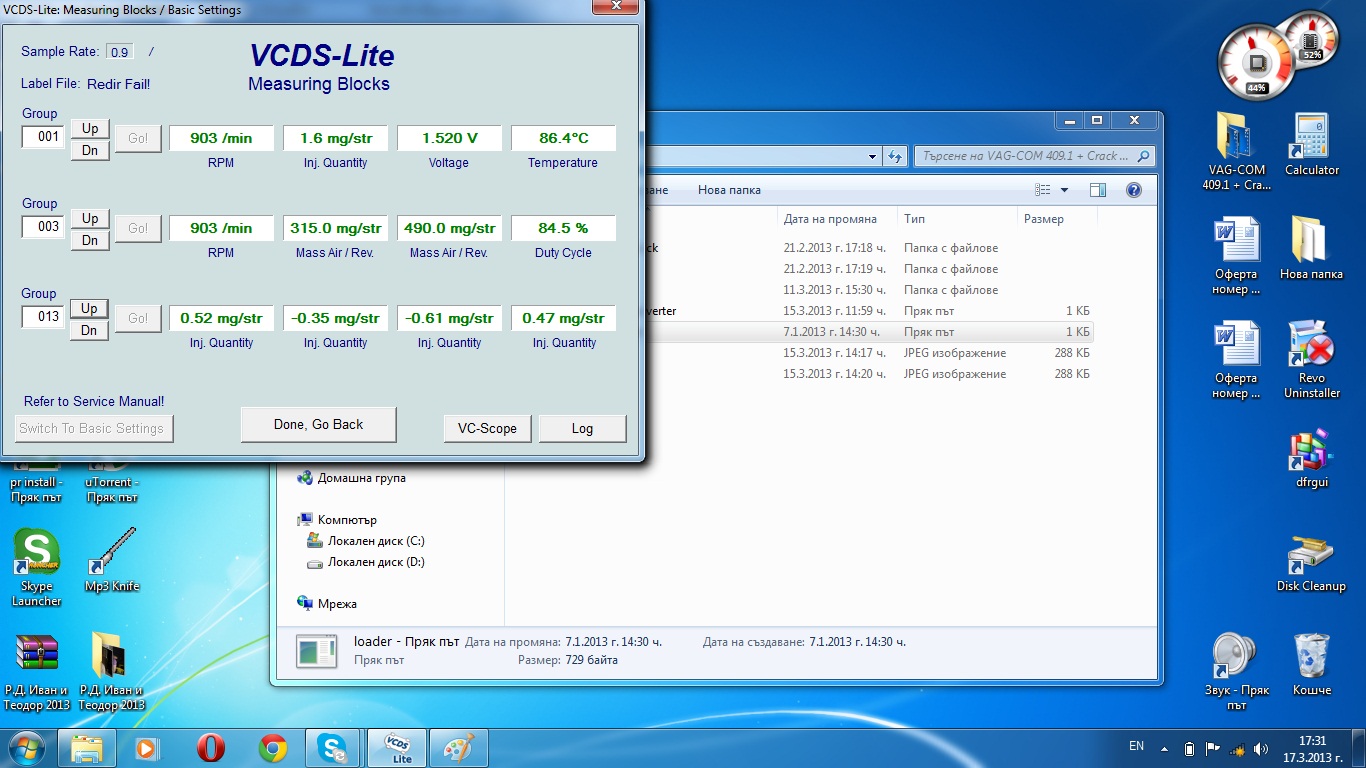Launch Google Chrome from the taskbar

click(x=272, y=748)
